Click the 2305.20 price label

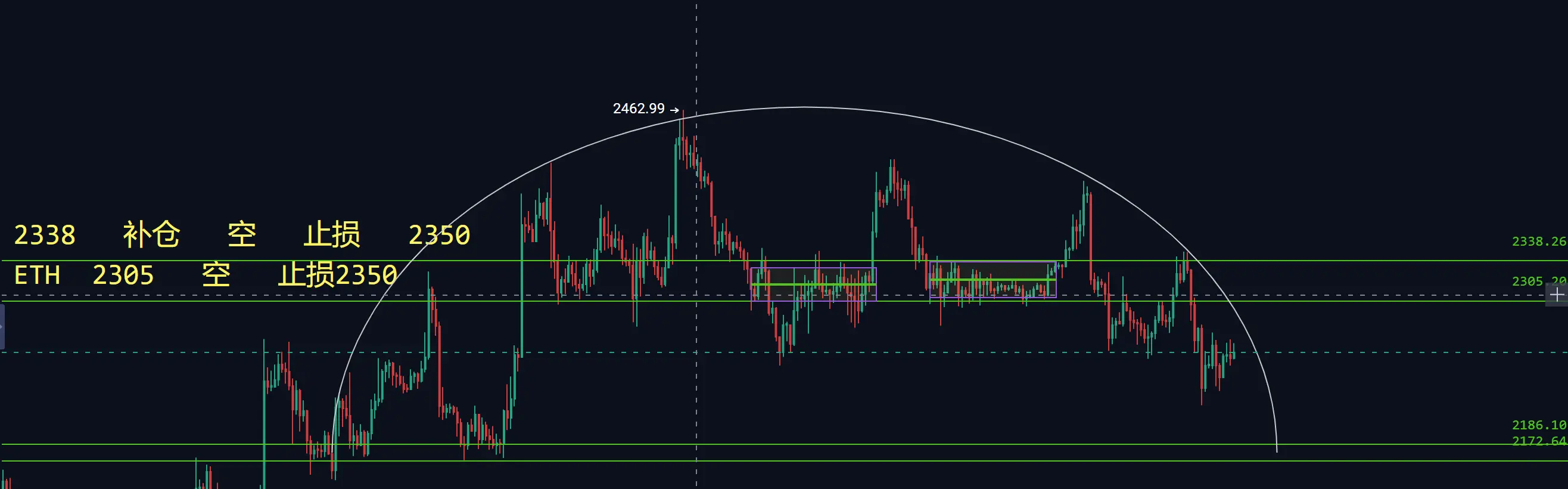1539,281
